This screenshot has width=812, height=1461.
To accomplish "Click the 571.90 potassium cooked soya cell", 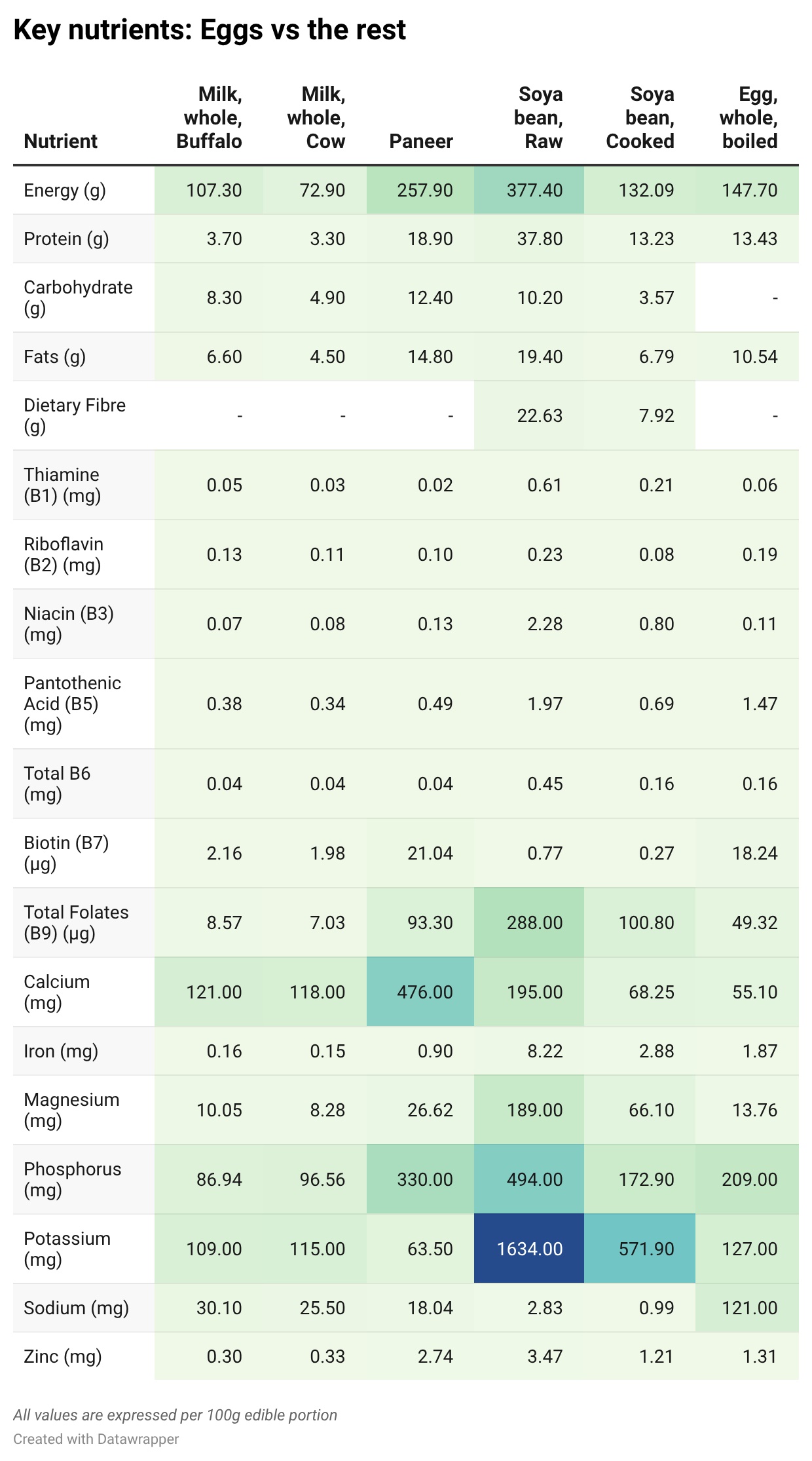I will pyautogui.click(x=640, y=1249).
